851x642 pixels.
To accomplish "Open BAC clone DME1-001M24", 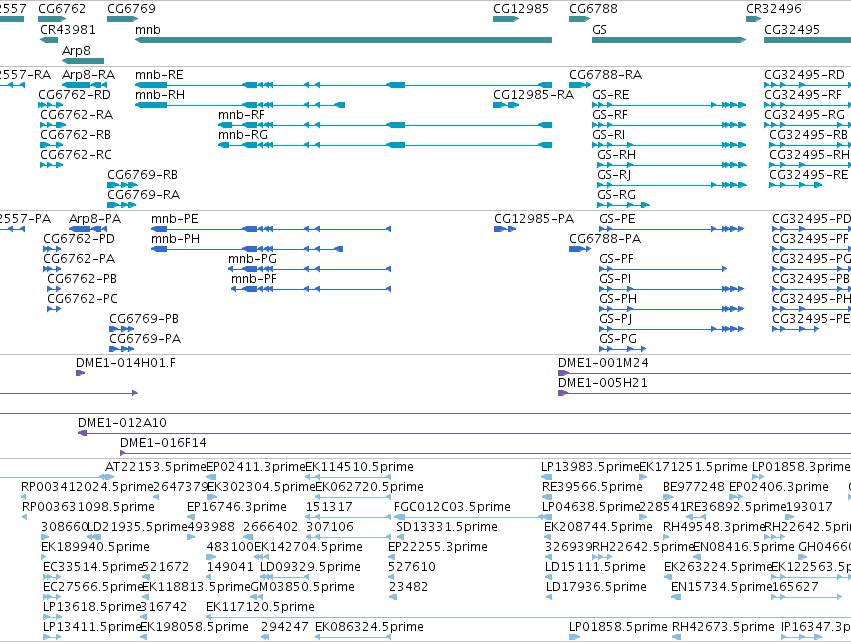I will (604, 363).
